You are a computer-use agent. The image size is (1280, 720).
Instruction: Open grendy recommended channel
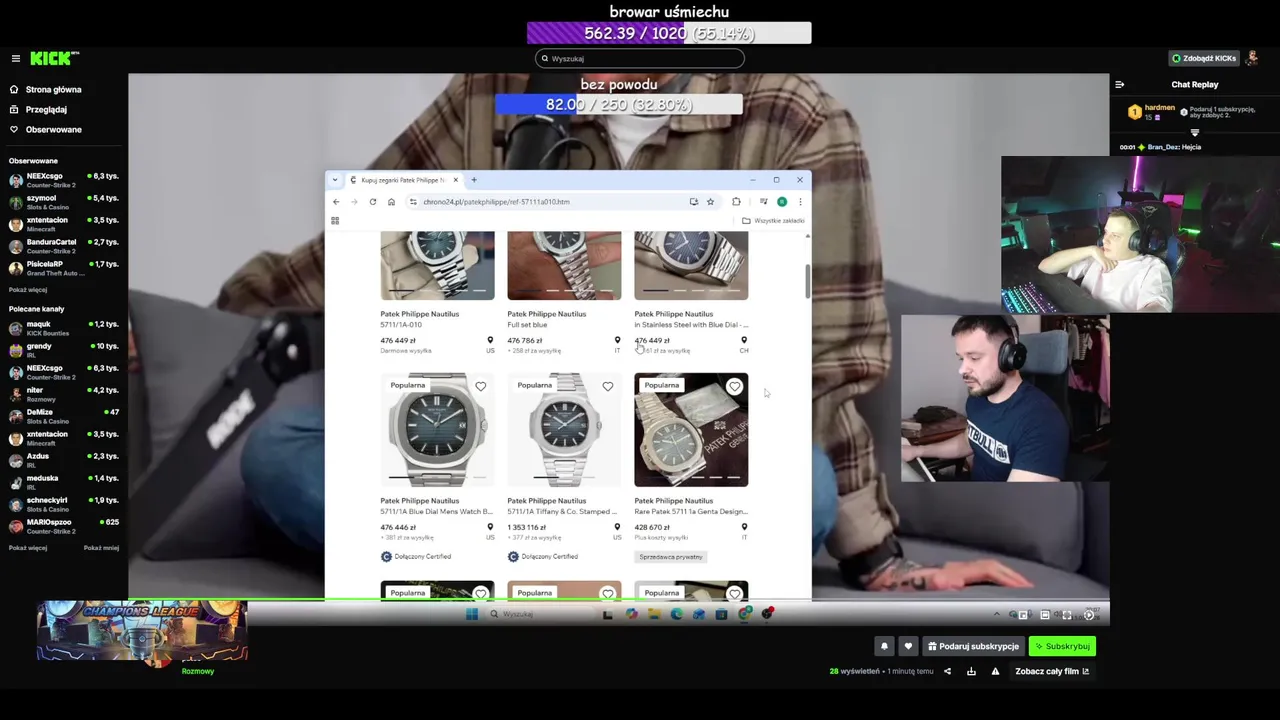coord(64,349)
